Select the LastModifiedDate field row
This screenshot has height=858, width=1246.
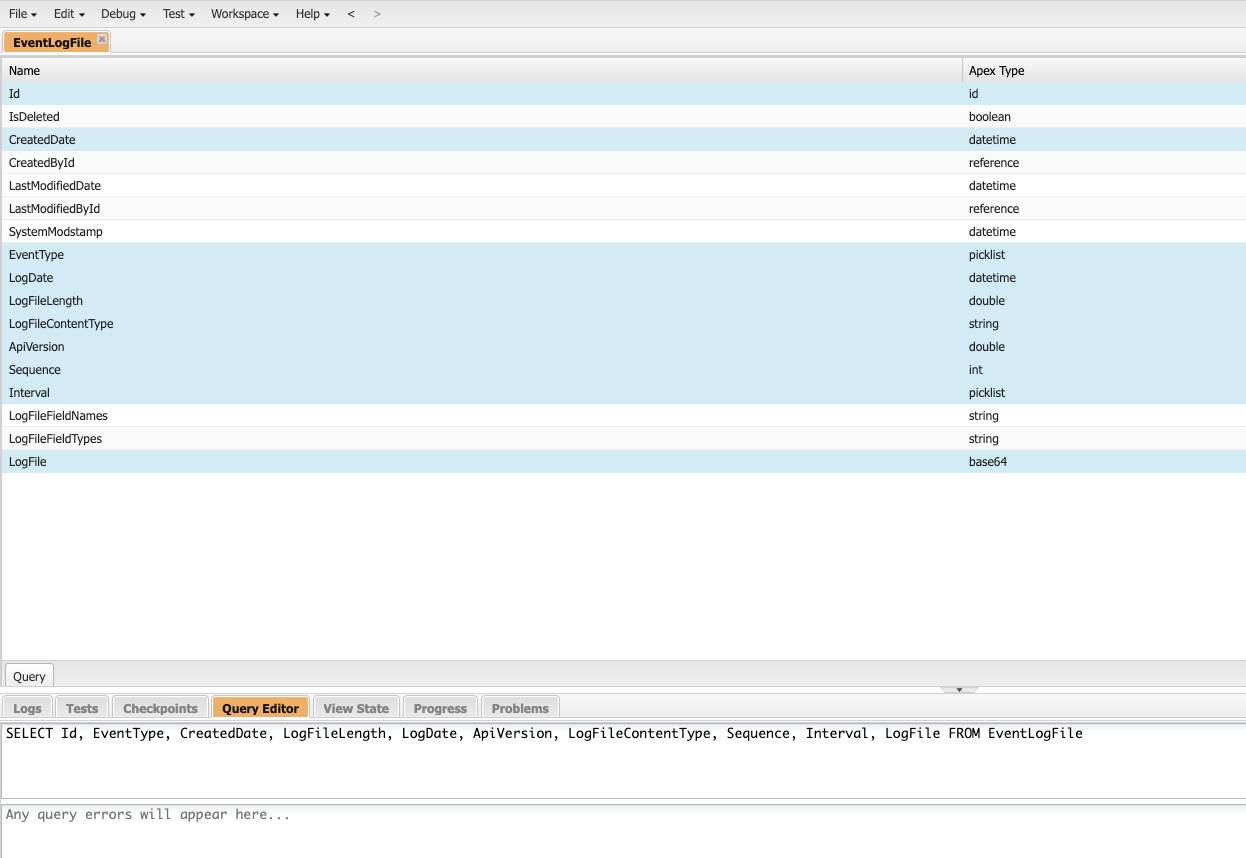pyautogui.click(x=623, y=186)
